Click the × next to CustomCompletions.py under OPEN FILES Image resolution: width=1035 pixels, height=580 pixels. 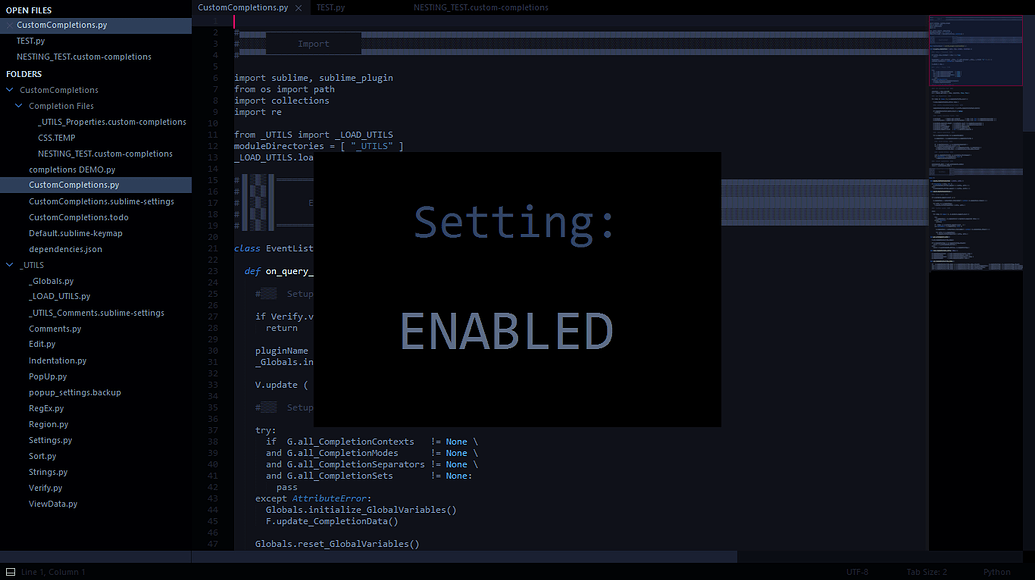[x=9, y=25]
